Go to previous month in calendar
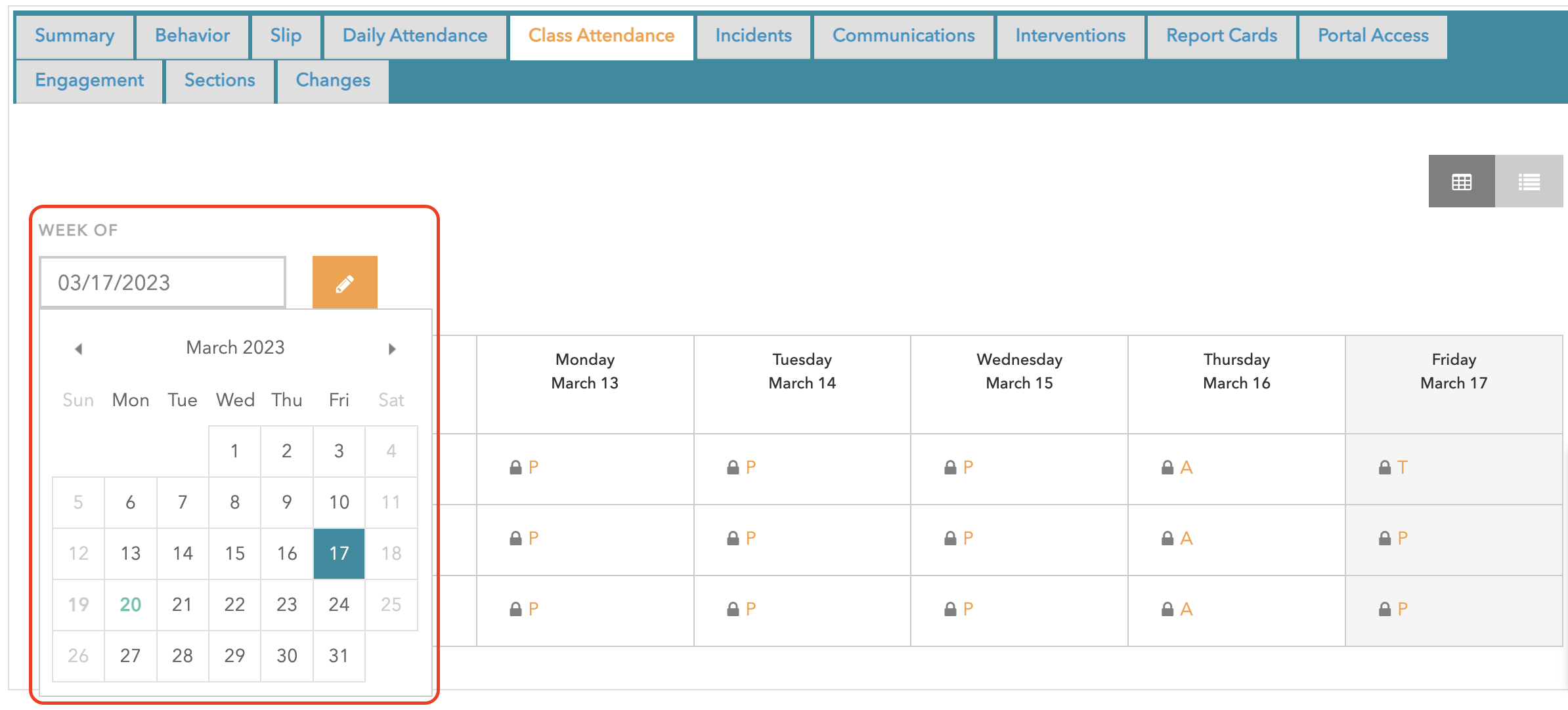This screenshot has height=710, width=1568. click(x=79, y=348)
